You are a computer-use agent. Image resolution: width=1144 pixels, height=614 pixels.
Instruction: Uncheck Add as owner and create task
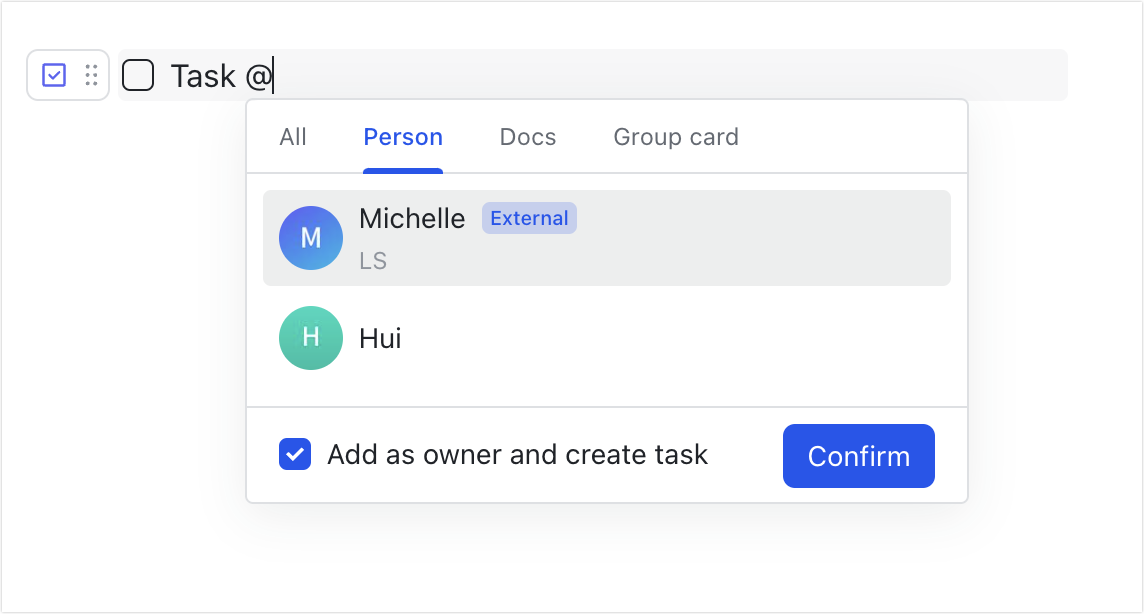tap(295, 455)
